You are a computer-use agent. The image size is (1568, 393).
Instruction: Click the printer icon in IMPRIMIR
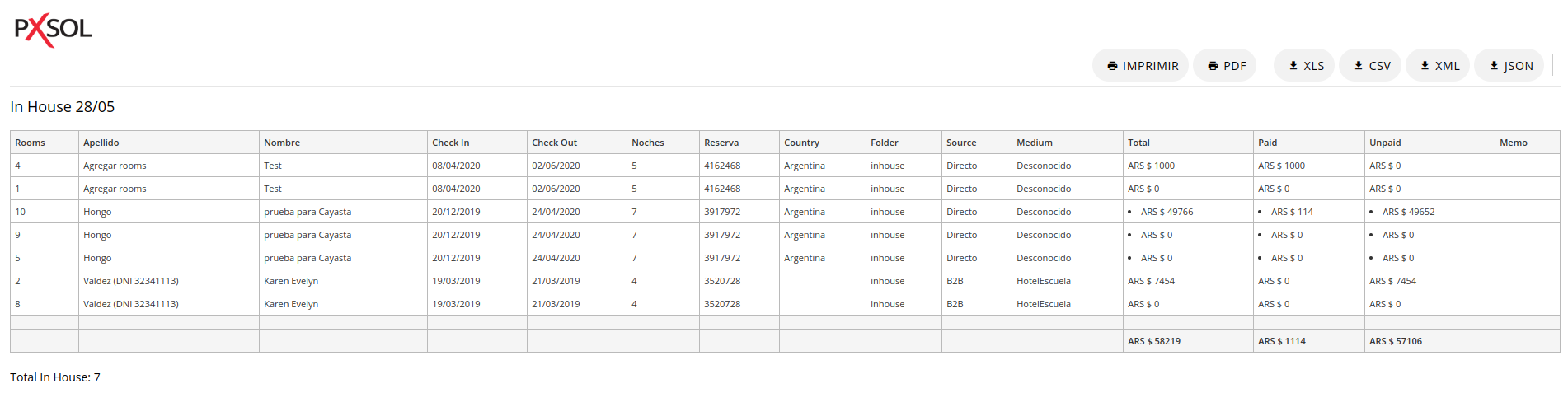[x=1112, y=66]
